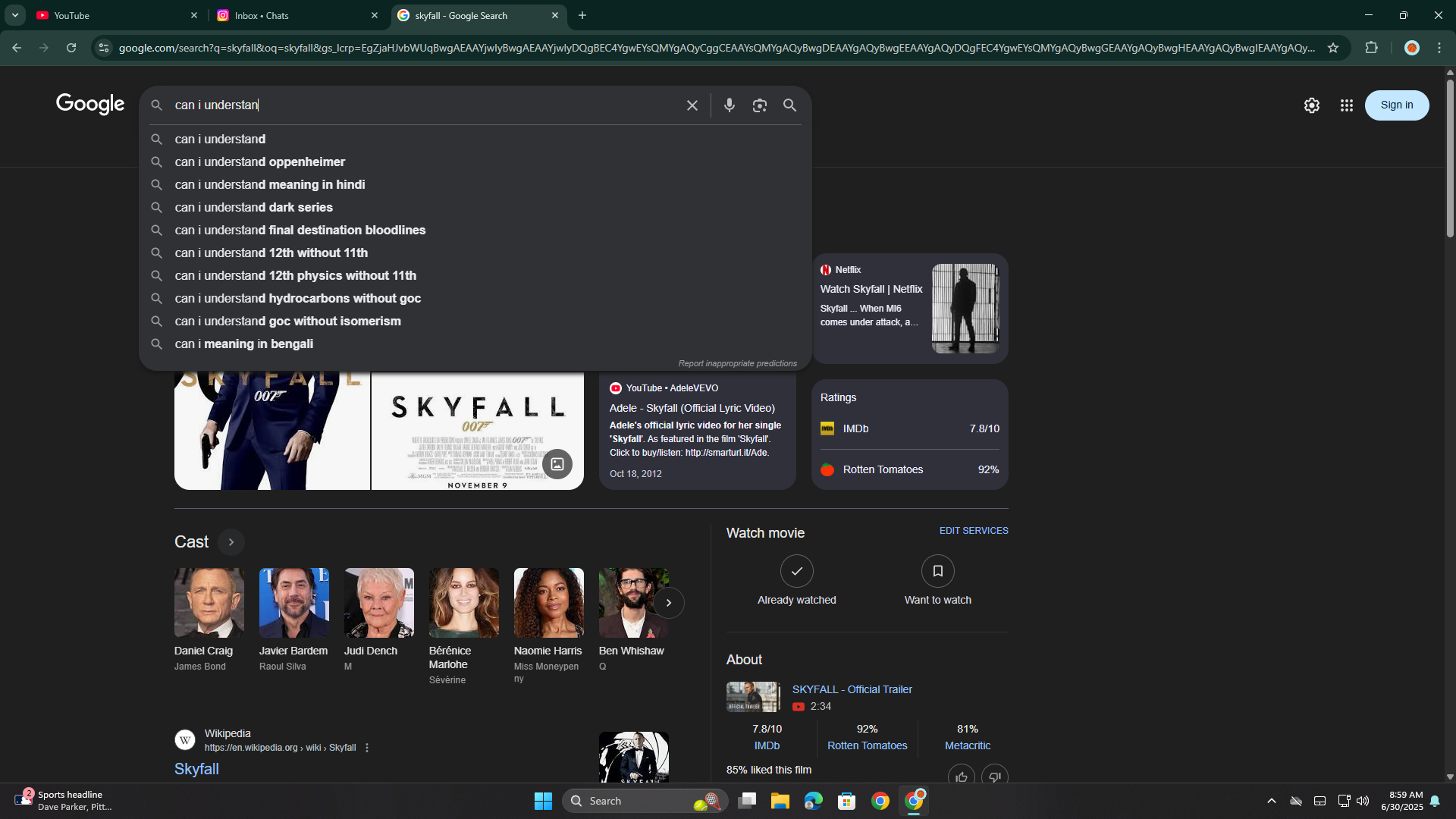This screenshot has width=1456, height=819.
Task: Click the Sign in button
Action: 1396,105
